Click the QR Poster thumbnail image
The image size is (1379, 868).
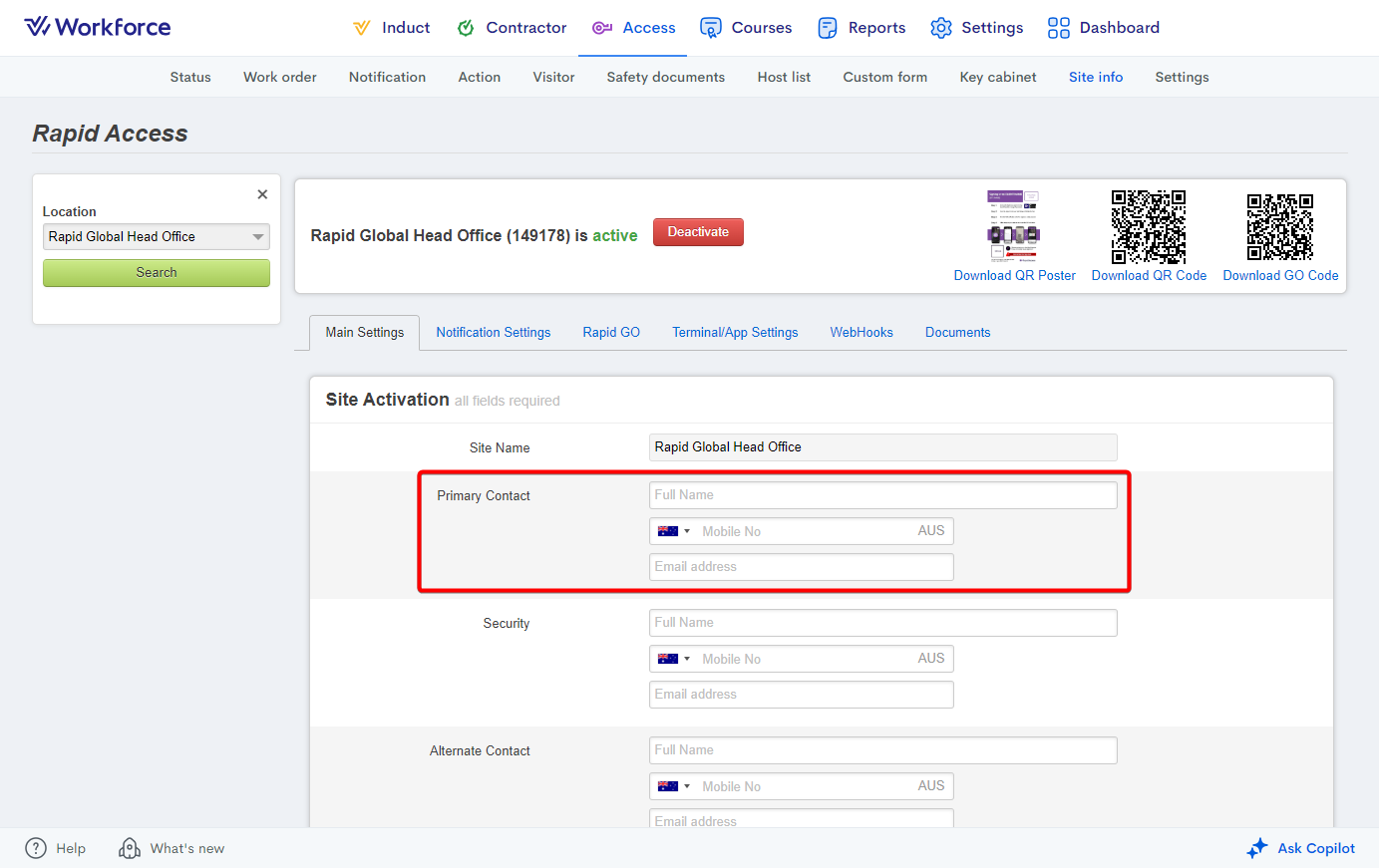click(x=1014, y=226)
